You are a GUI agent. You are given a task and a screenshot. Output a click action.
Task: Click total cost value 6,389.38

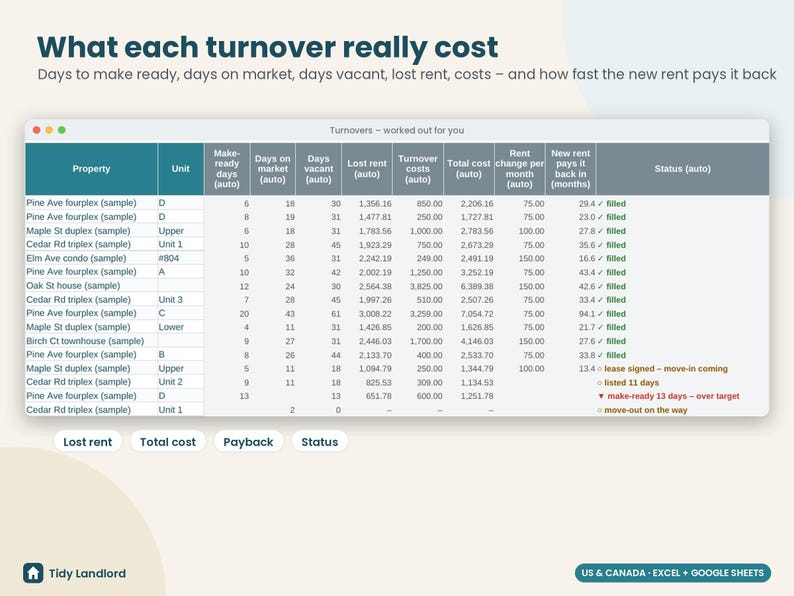point(477,287)
